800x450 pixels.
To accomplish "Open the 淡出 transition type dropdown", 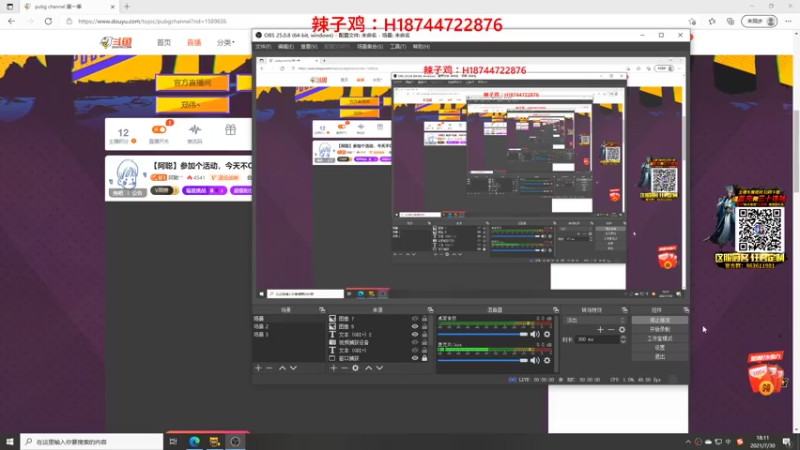I will pyautogui.click(x=595, y=320).
